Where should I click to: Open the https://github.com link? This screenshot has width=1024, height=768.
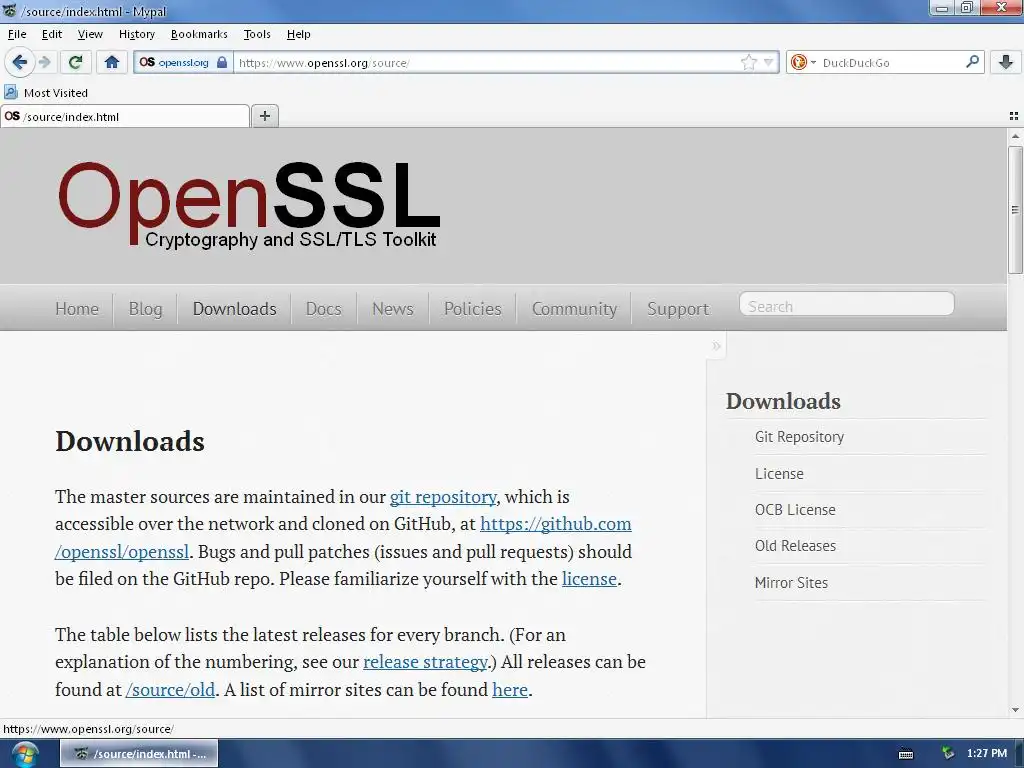pyautogui.click(x=556, y=524)
